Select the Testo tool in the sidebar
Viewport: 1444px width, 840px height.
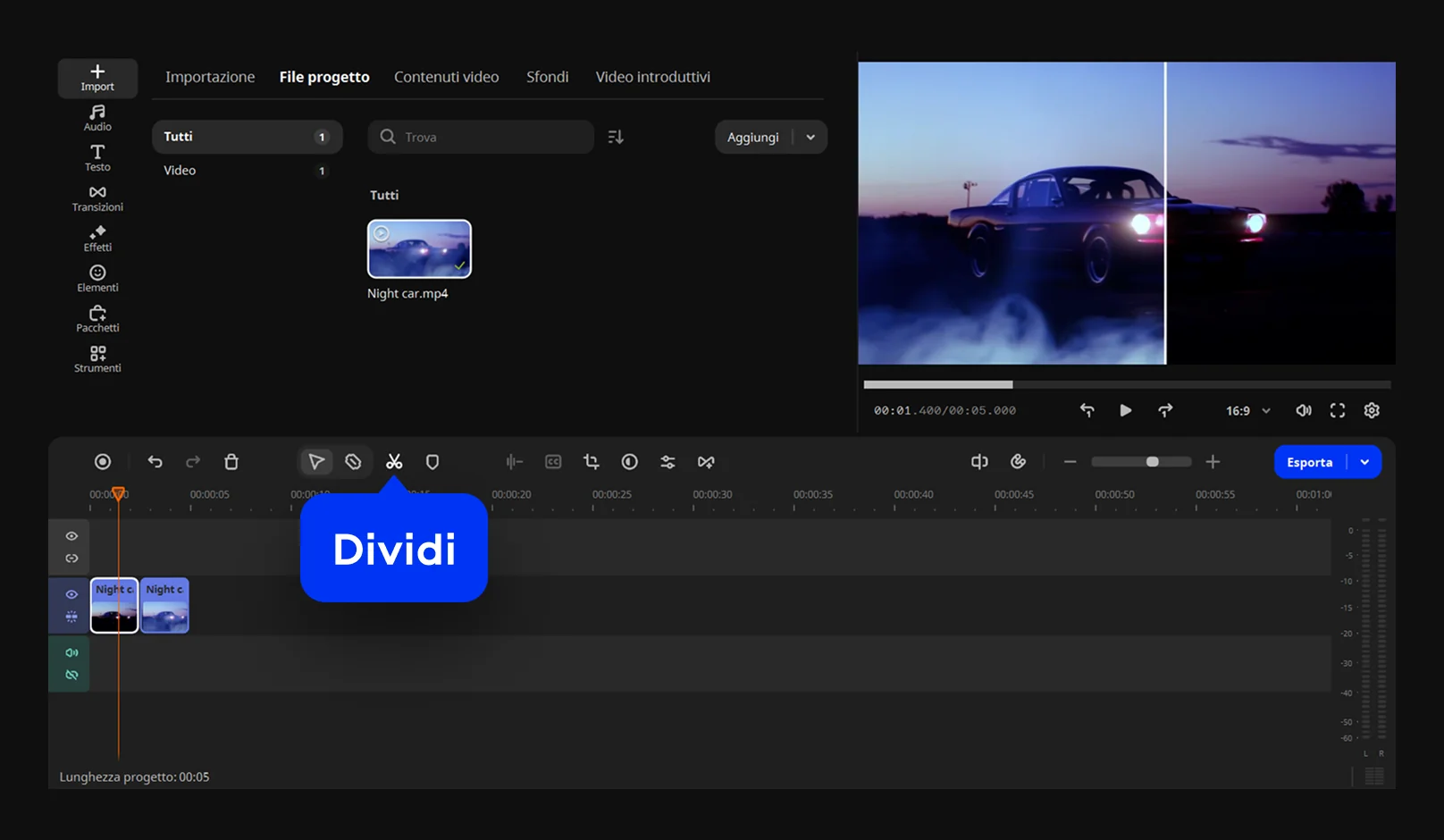97,158
